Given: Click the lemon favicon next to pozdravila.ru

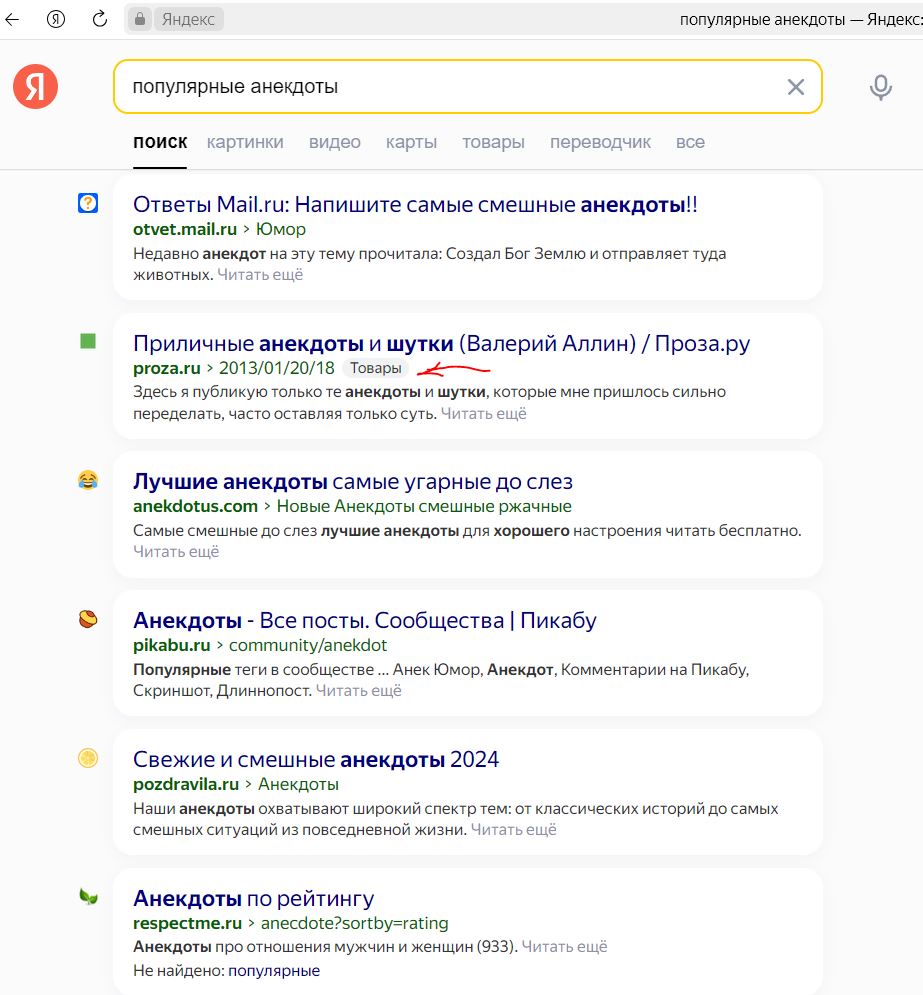Looking at the screenshot, I should [88, 760].
